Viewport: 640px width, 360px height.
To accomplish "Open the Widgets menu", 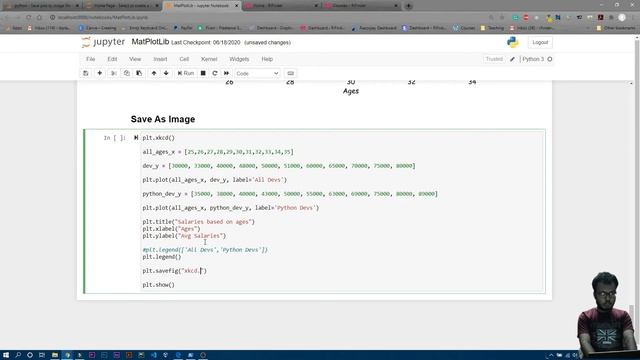I will (239, 59).
